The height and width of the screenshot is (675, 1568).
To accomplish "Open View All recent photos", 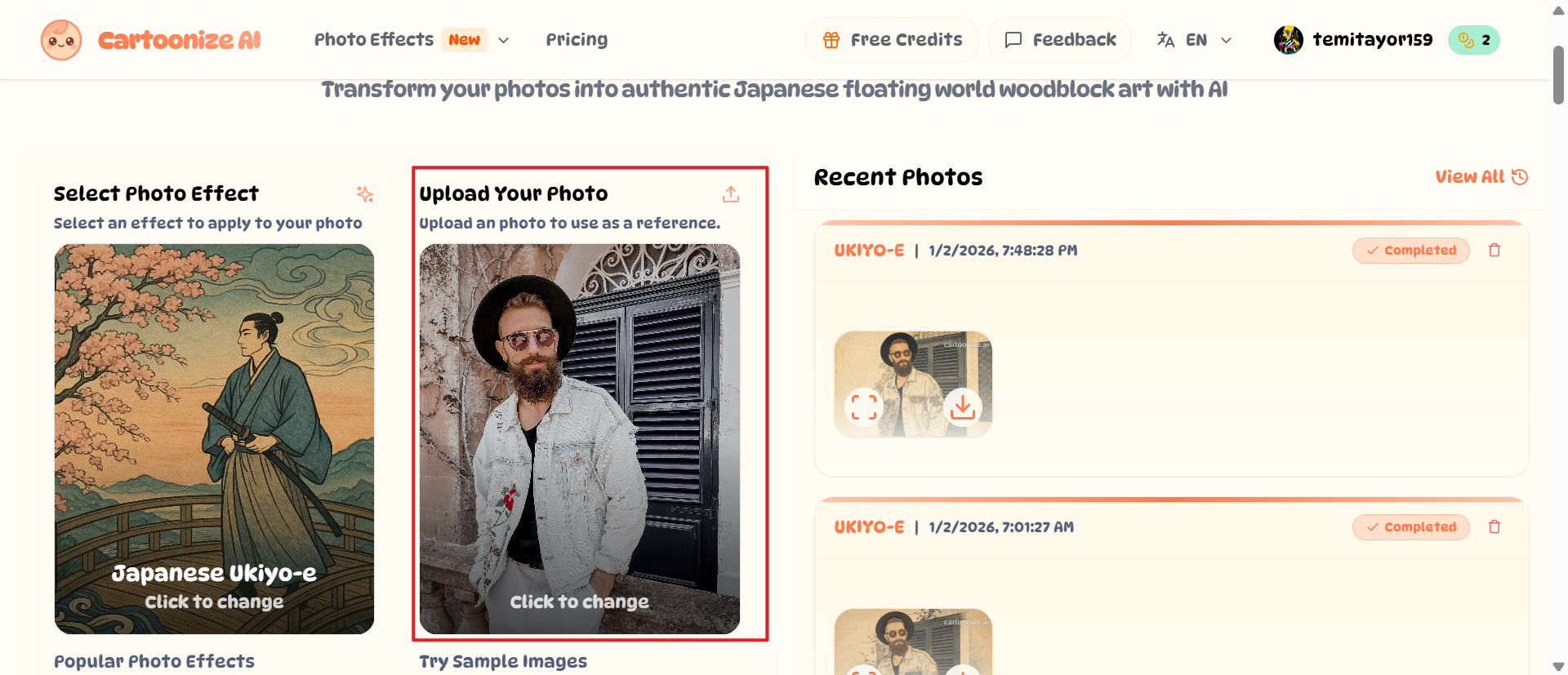I will pos(1481,177).
